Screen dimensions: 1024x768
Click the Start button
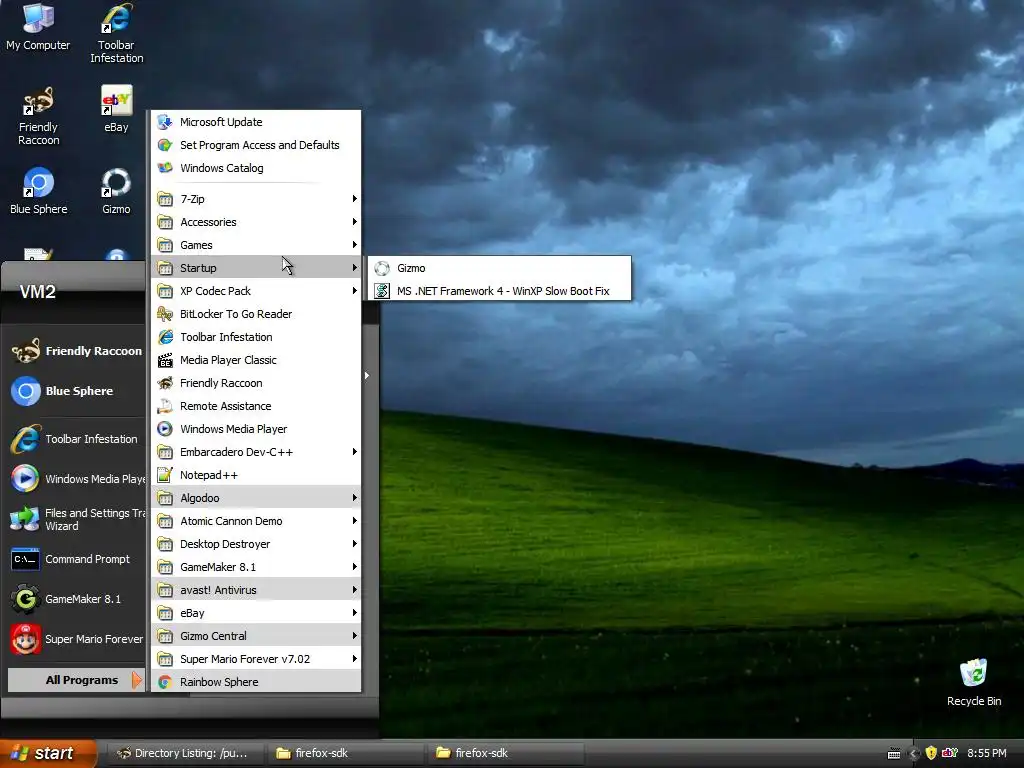[x=48, y=754]
